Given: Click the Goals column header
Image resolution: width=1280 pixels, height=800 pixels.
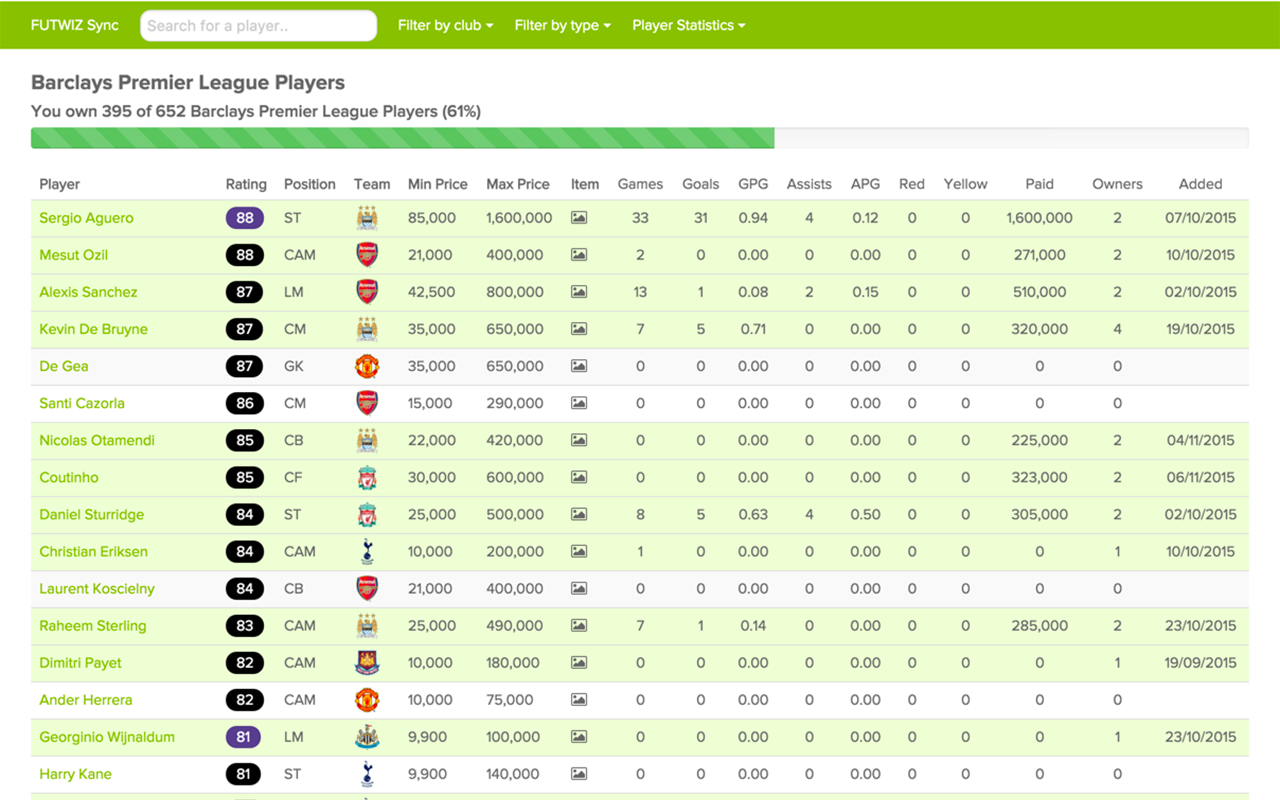Looking at the screenshot, I should (x=700, y=184).
